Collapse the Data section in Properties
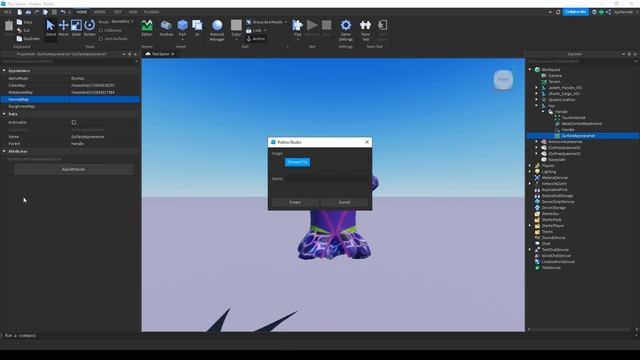 click(x=4, y=114)
